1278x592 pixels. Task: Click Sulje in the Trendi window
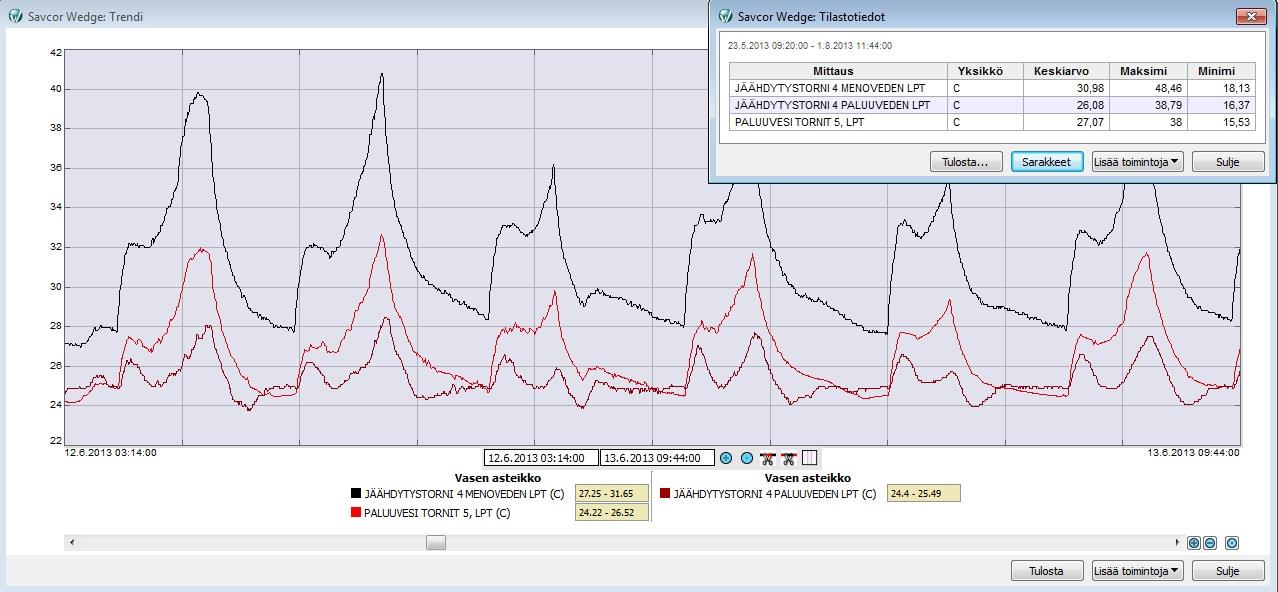pos(1228,571)
